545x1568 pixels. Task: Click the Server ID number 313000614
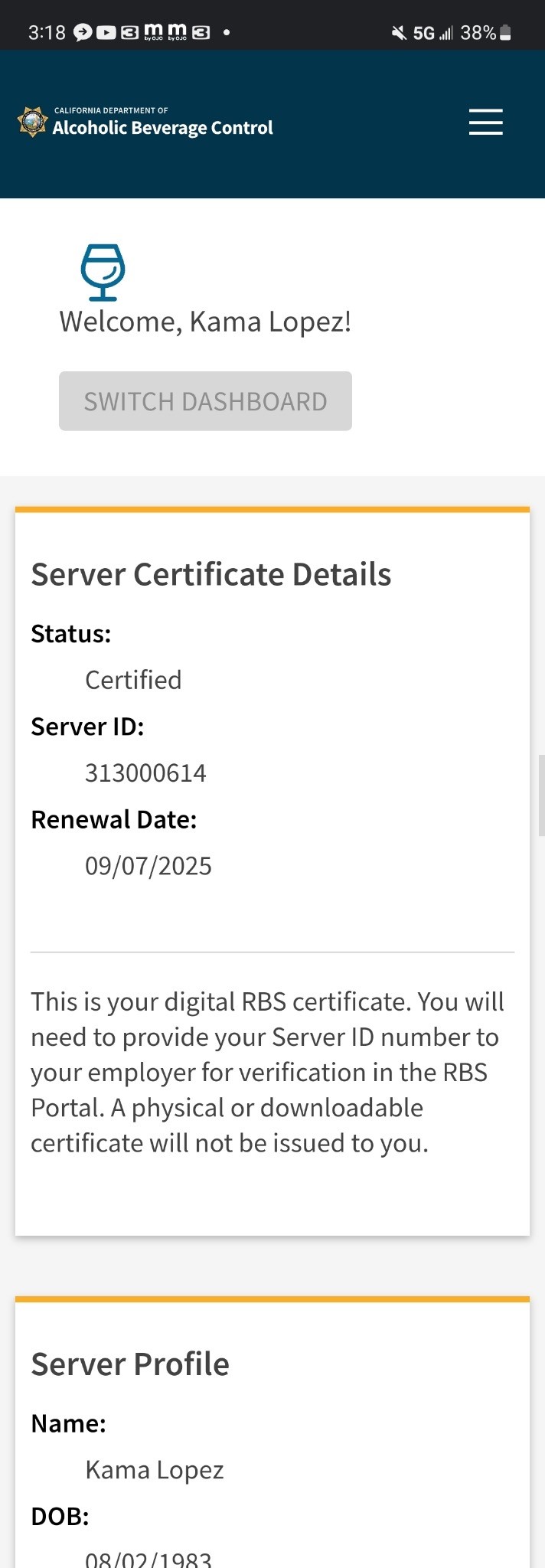pos(145,773)
